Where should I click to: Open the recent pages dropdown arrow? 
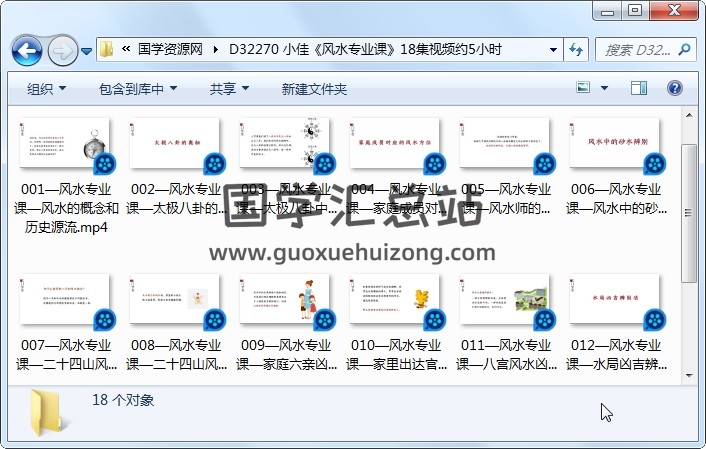click(86, 51)
